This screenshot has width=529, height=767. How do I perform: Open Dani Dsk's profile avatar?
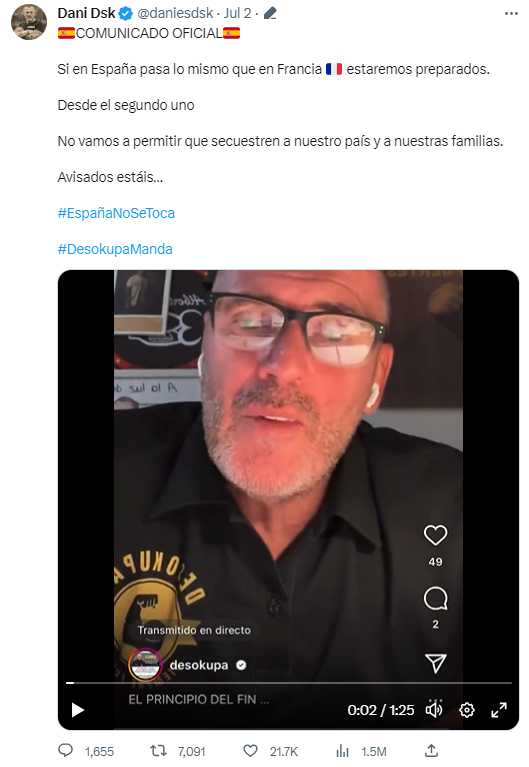29,22
